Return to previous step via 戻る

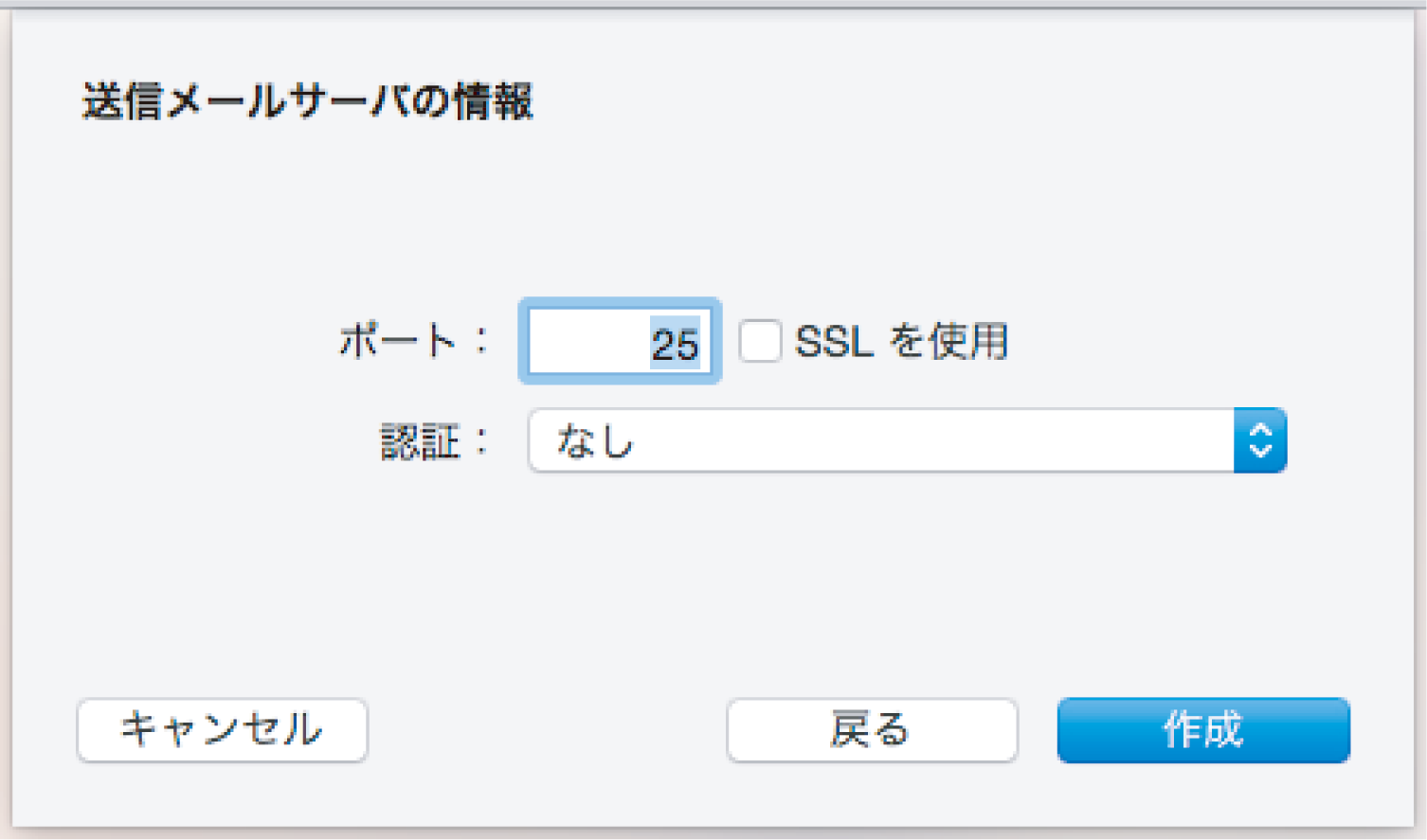coord(872,730)
